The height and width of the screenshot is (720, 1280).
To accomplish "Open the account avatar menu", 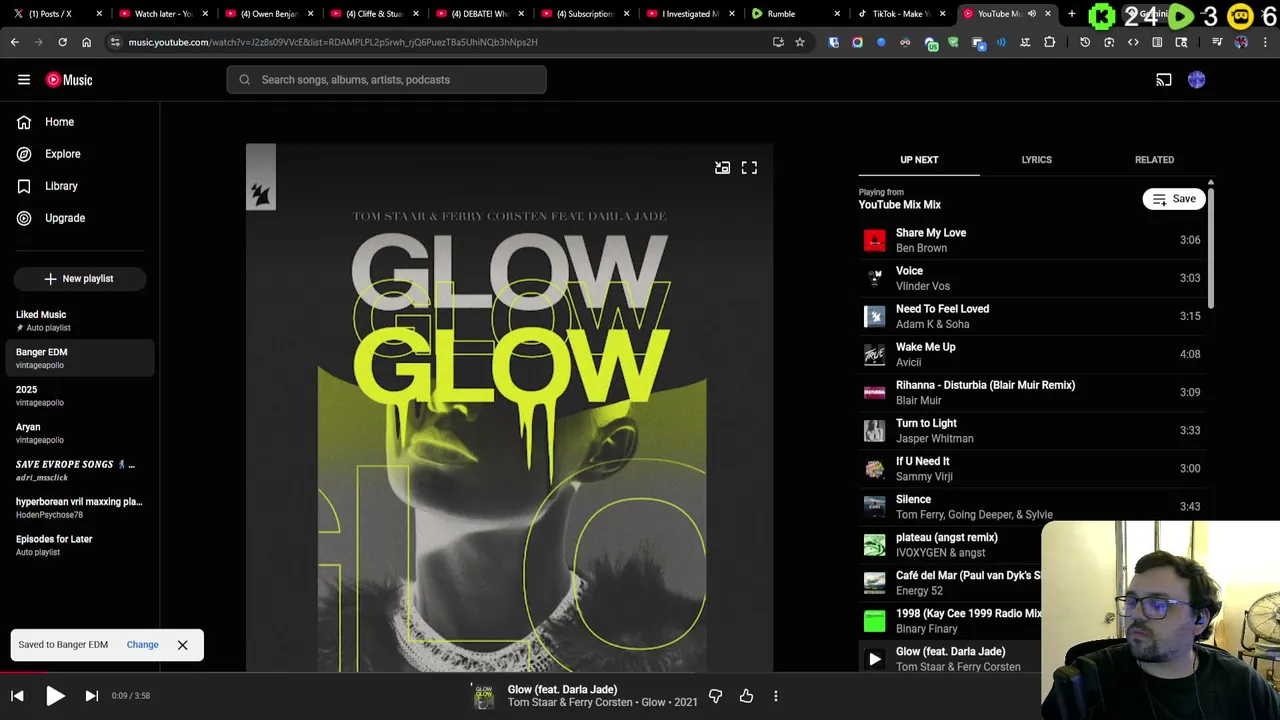I will (1197, 80).
